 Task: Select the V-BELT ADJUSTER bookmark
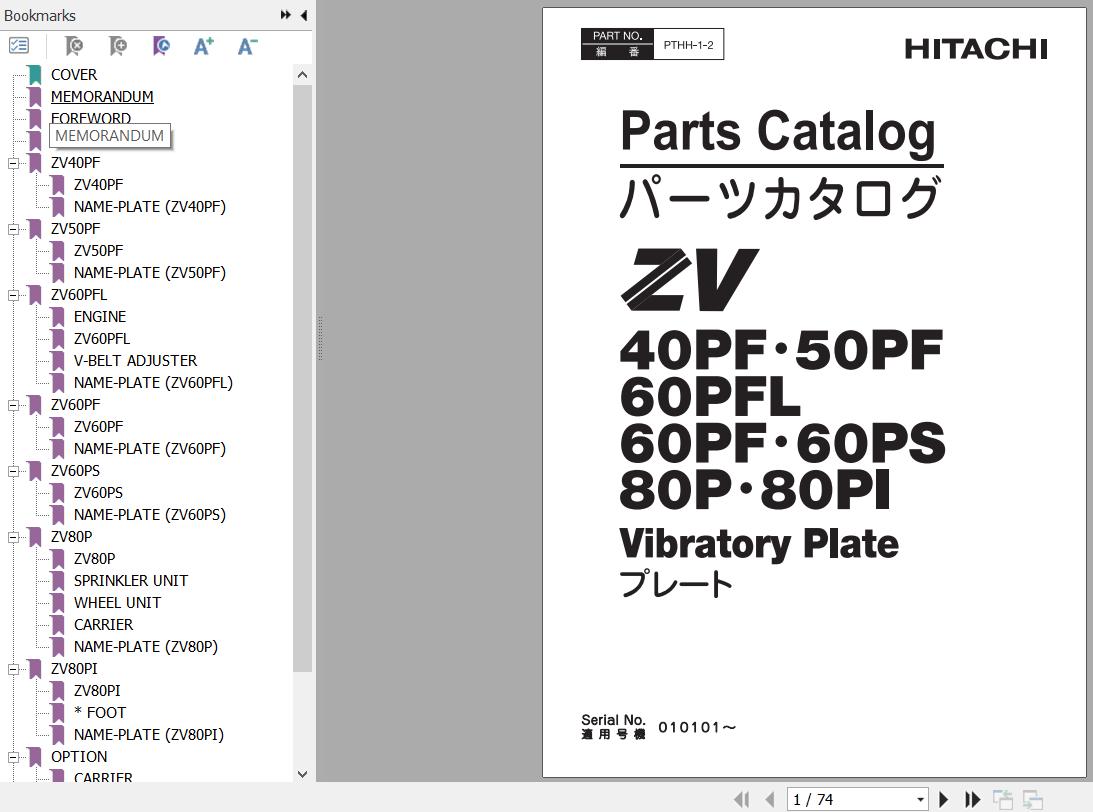point(135,361)
